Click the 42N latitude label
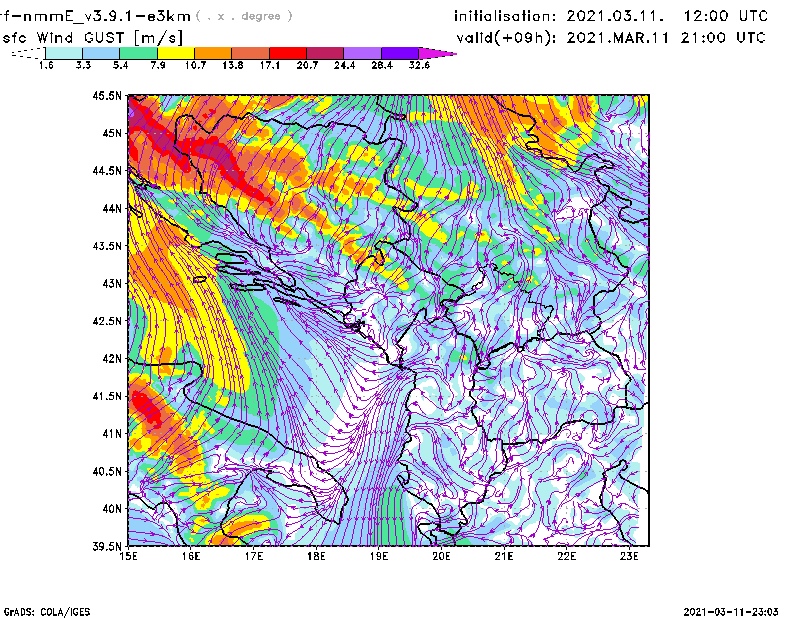800x618 pixels. (x=112, y=359)
